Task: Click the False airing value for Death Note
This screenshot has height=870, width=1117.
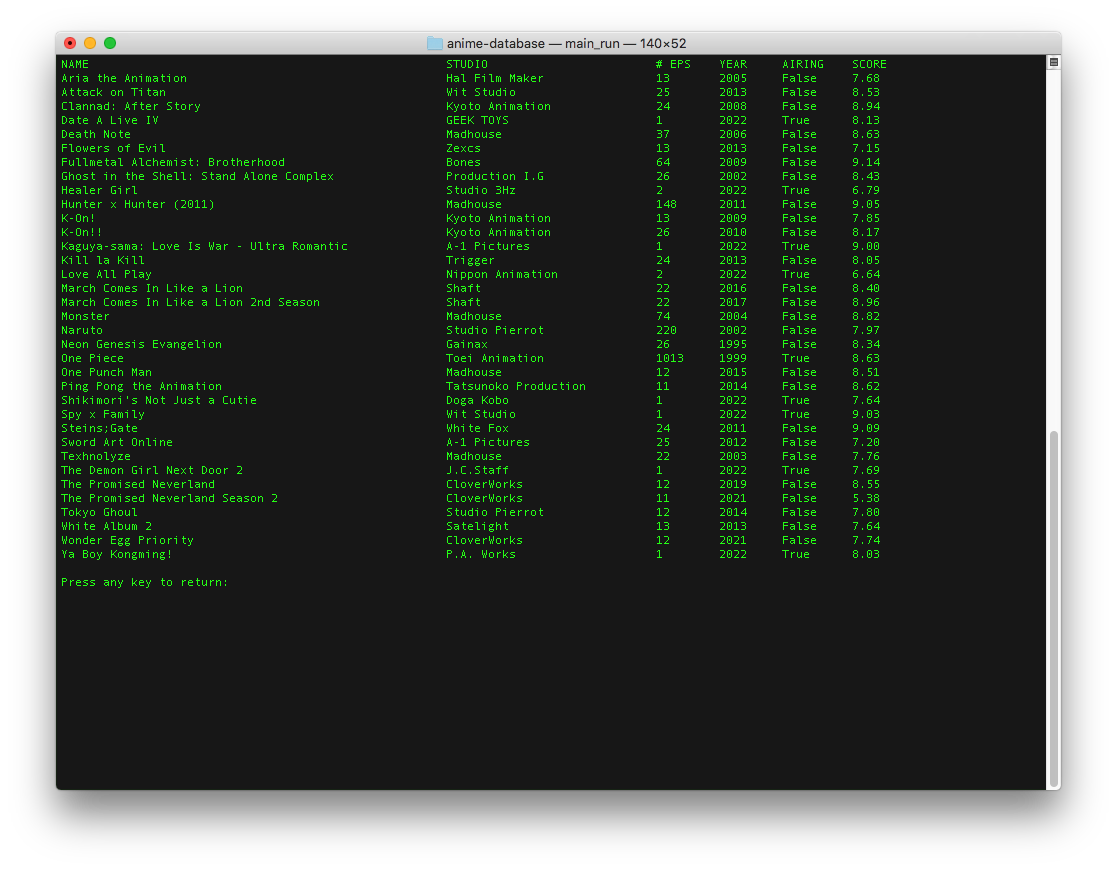Action: (x=799, y=134)
